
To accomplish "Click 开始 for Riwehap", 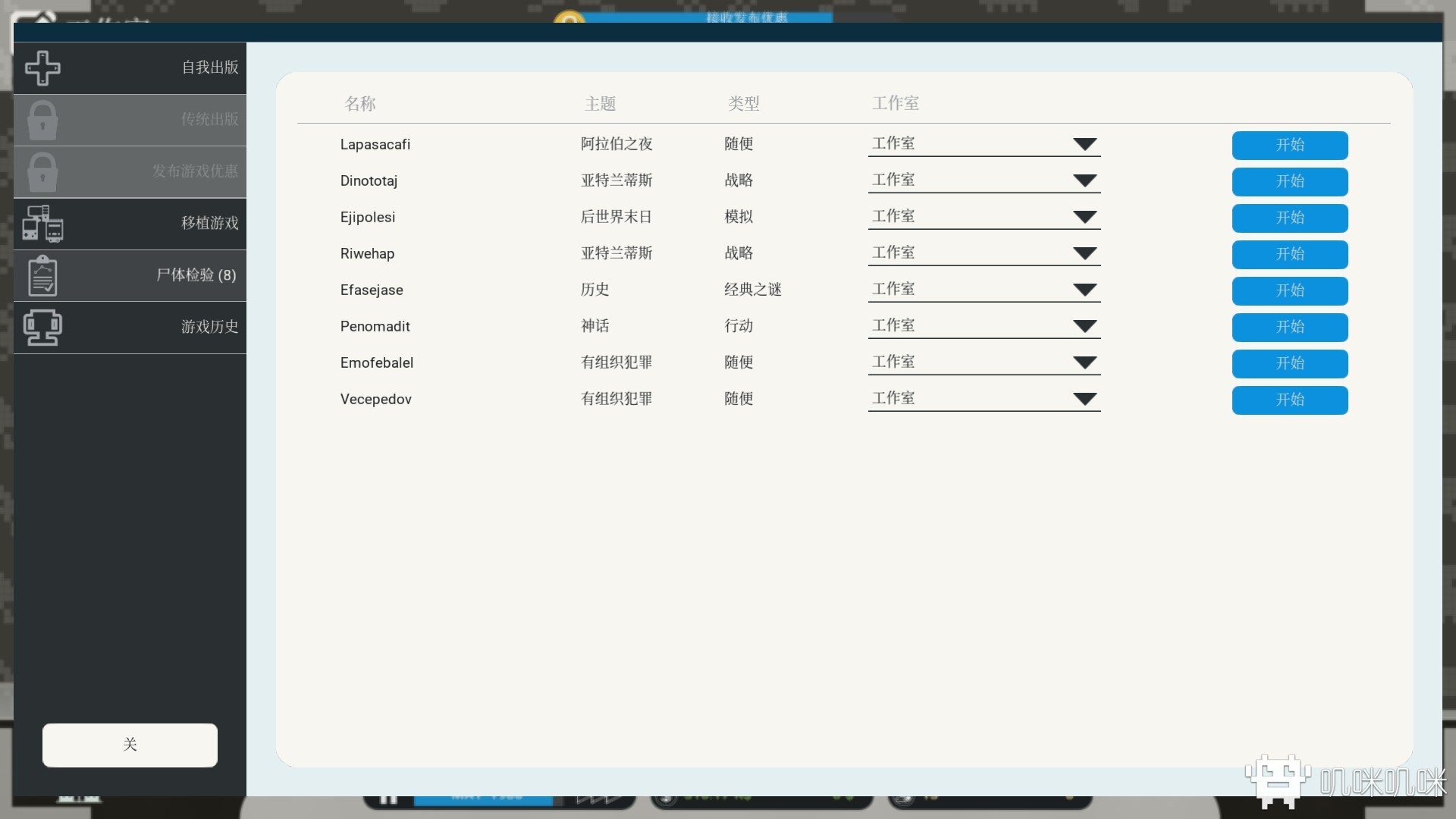I will (x=1290, y=254).
